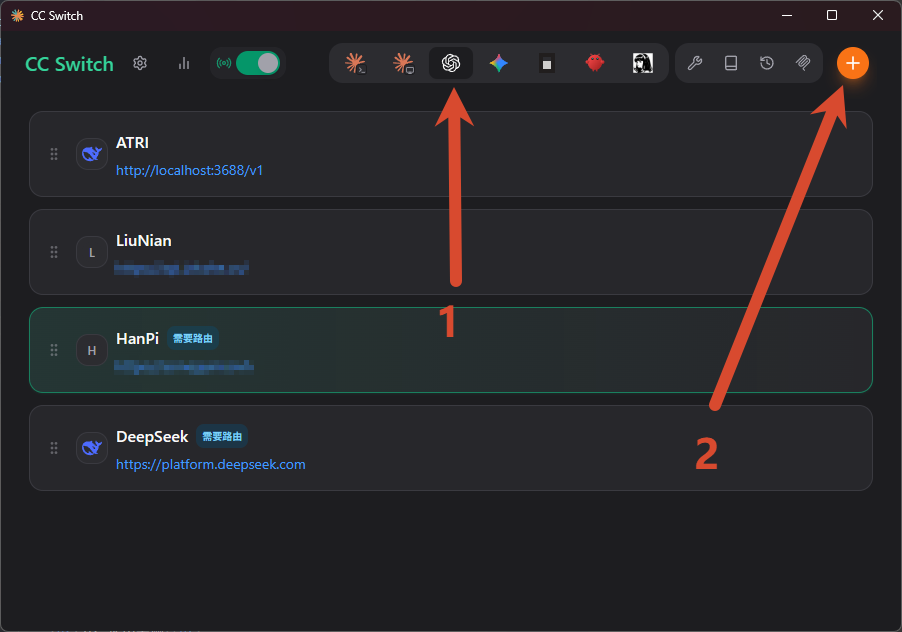Select the red lobster app tab
The image size is (902, 632).
[x=595, y=63]
